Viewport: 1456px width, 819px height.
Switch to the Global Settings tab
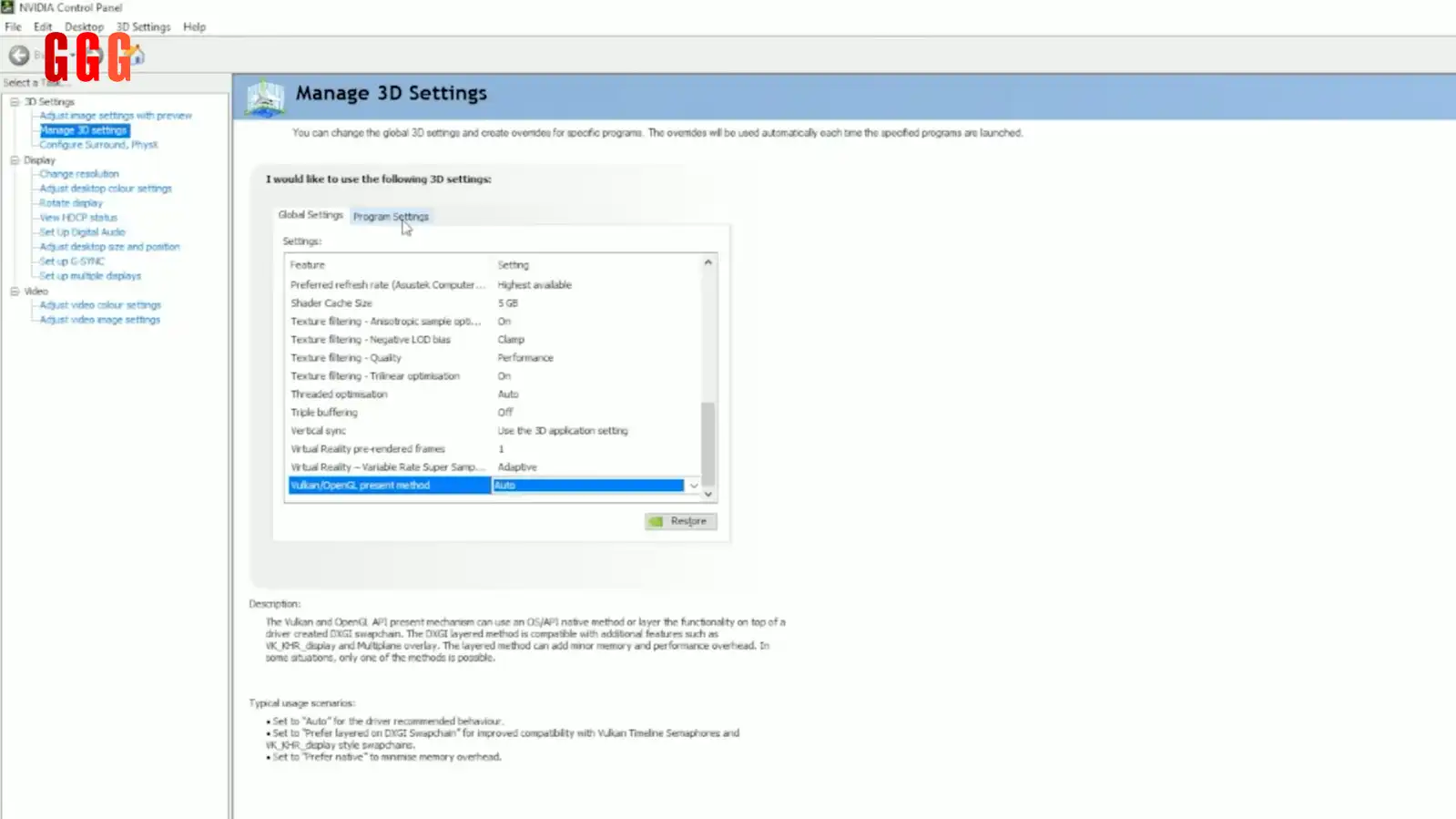[311, 215]
